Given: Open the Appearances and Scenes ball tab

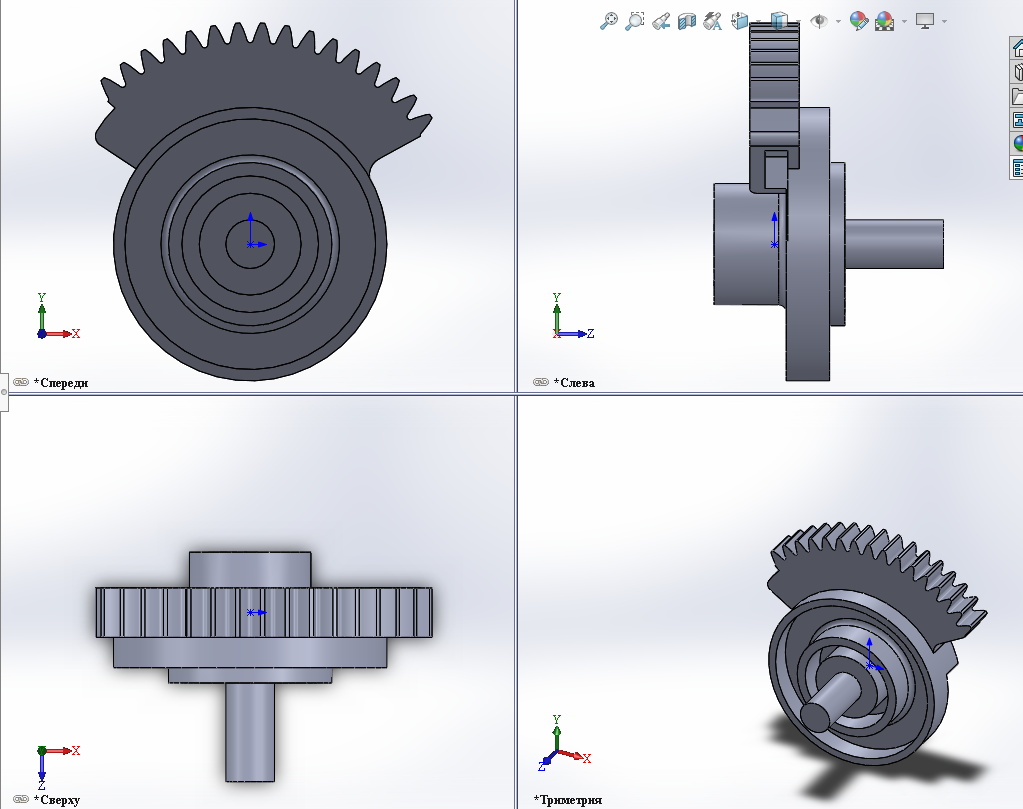Looking at the screenshot, I should coord(1017,144).
